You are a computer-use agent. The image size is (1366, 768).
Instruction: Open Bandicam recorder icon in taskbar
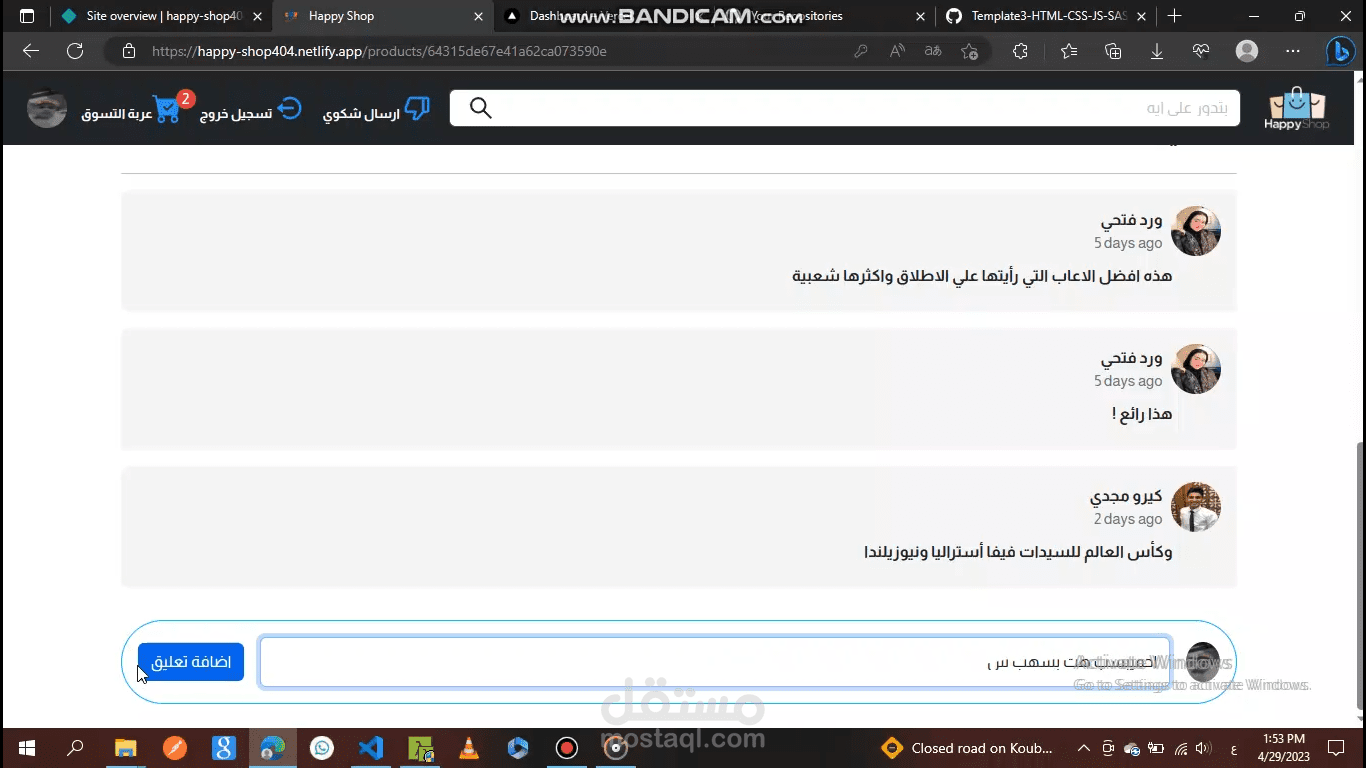tap(567, 748)
